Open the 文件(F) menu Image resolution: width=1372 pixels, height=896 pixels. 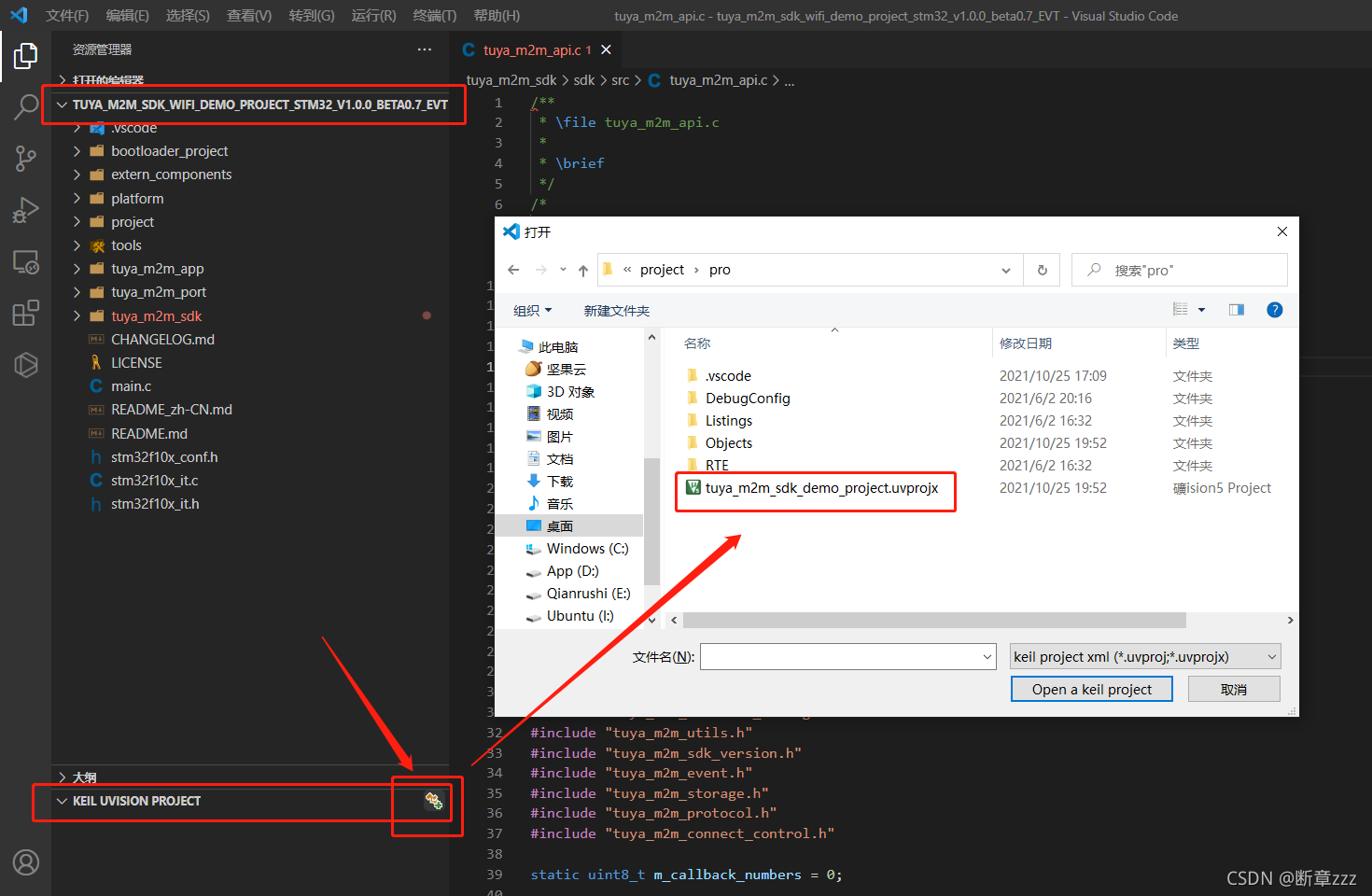(x=67, y=16)
